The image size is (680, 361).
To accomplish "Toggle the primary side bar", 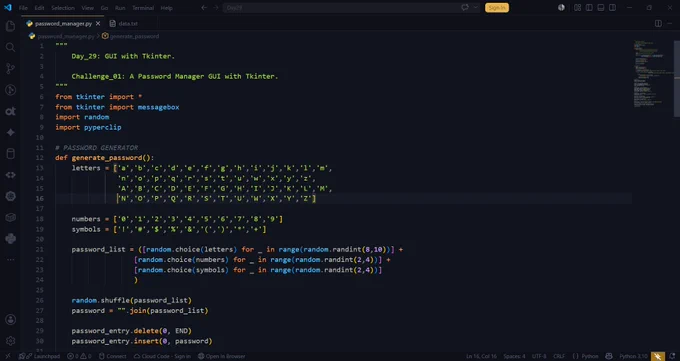I will tap(589, 7).
